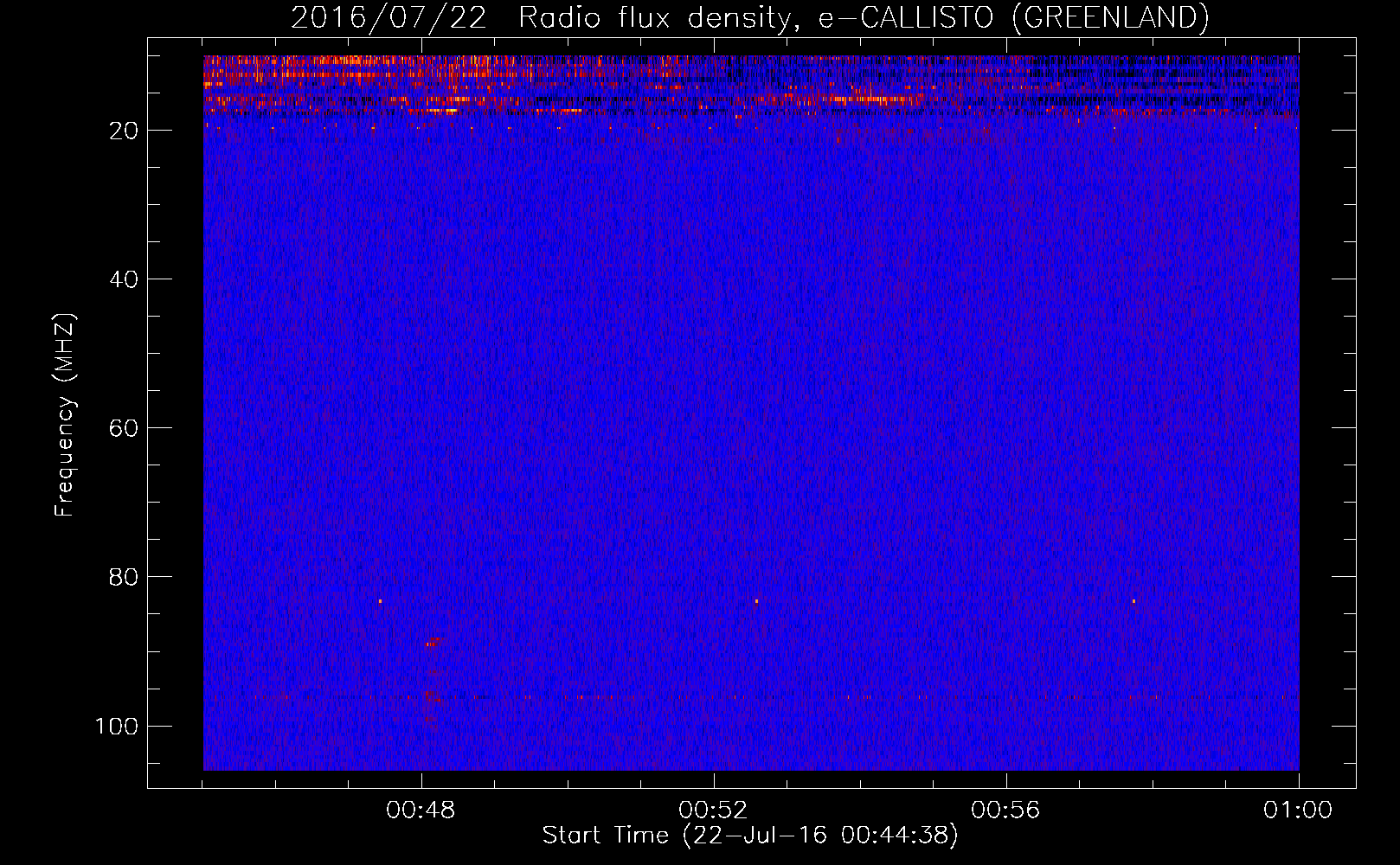Click the 100 frequency tick label
Viewport: 1400px width, 865px height.
(117, 726)
